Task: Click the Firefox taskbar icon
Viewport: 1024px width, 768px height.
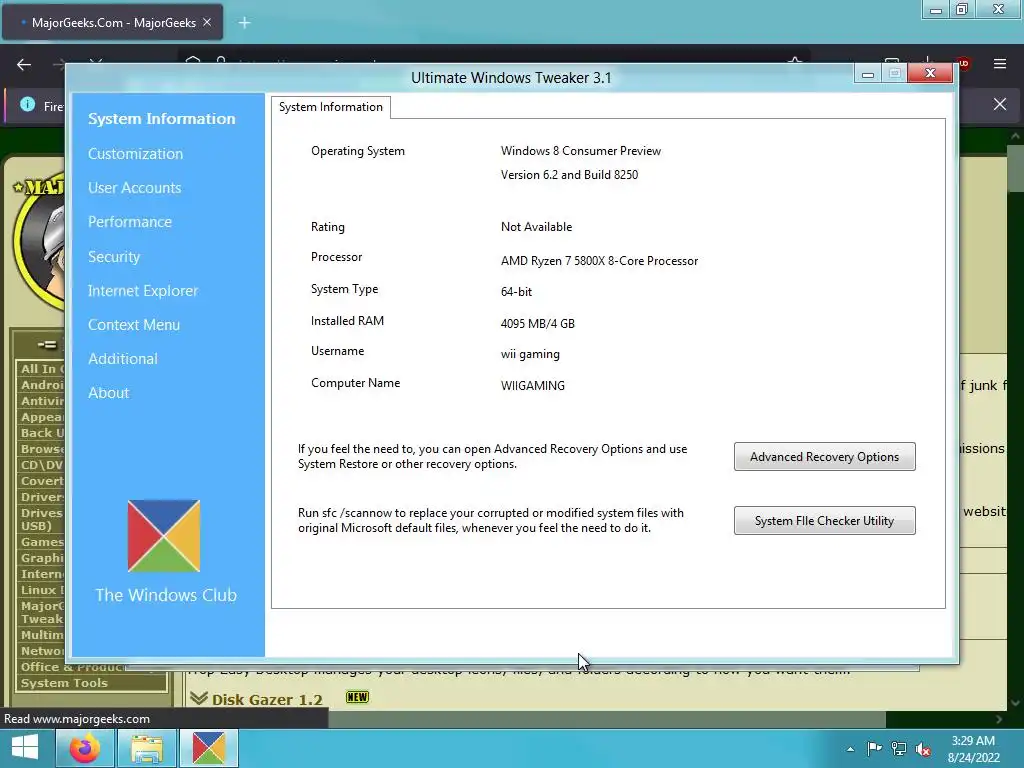Action: pyautogui.click(x=85, y=748)
